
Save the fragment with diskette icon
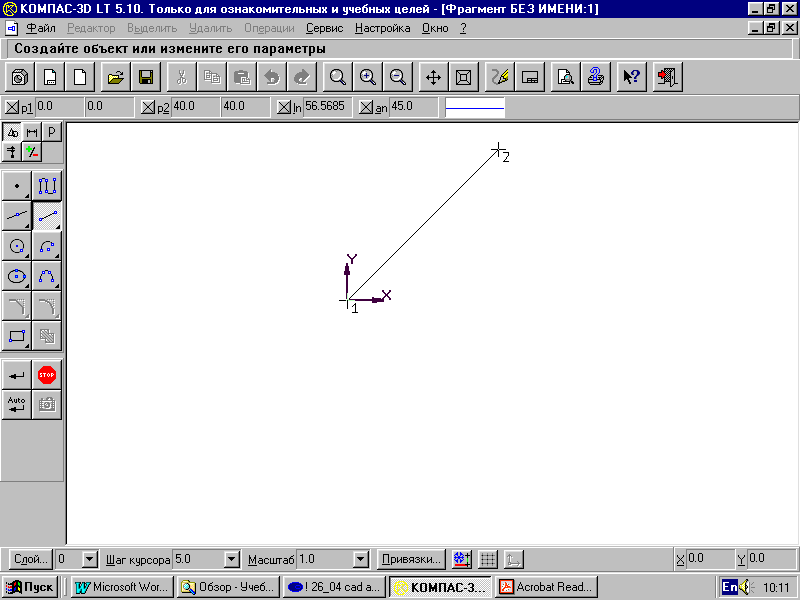(145, 77)
